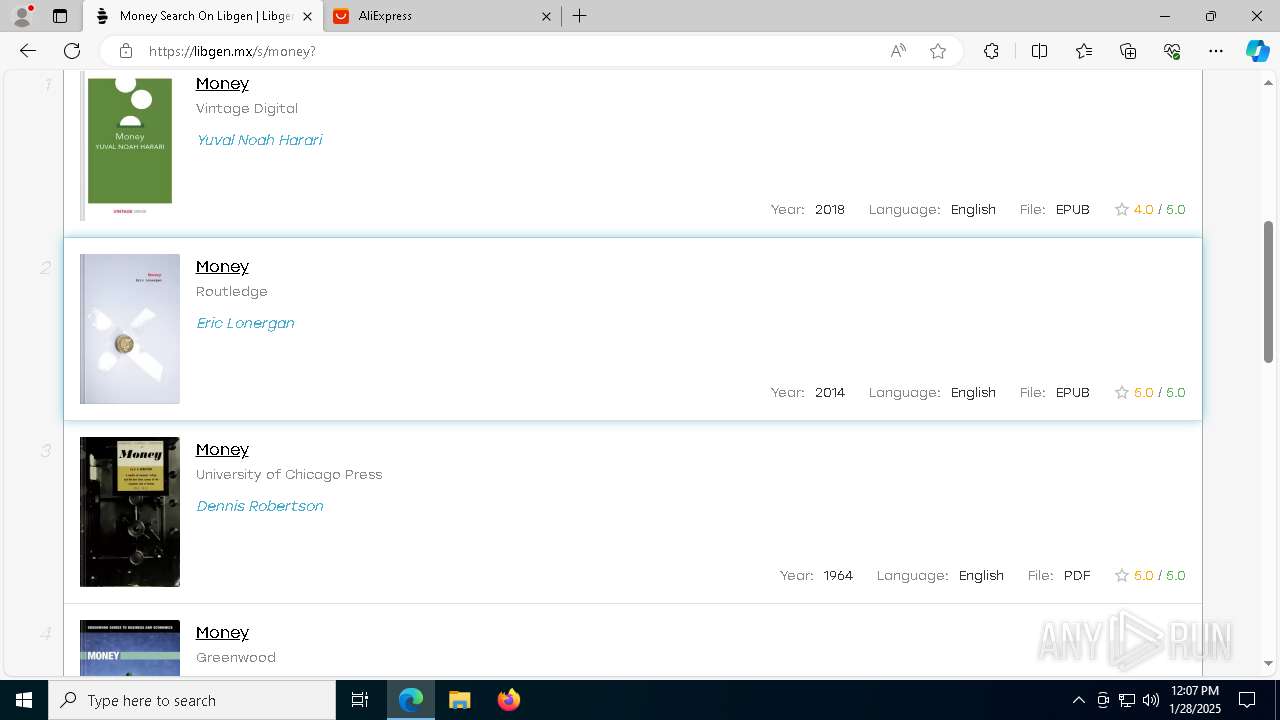The width and height of the screenshot is (1280, 720).
Task: Open the volume speaker icon
Action: [x=1151, y=700]
